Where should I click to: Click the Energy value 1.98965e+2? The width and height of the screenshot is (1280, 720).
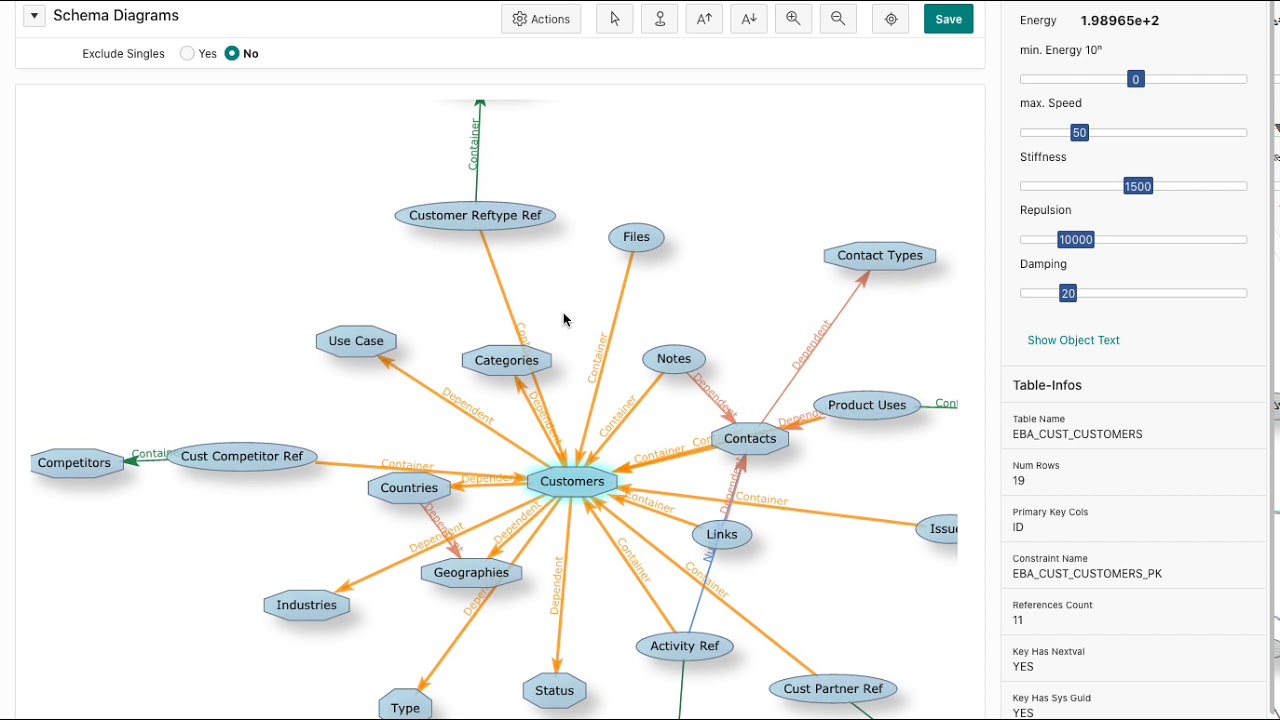coord(1120,20)
